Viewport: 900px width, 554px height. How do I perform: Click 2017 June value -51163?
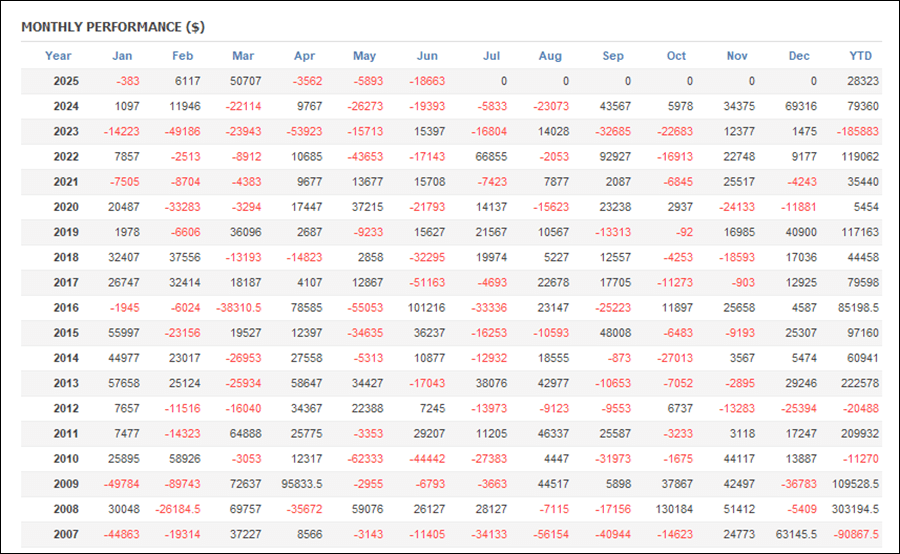pyautogui.click(x=427, y=282)
